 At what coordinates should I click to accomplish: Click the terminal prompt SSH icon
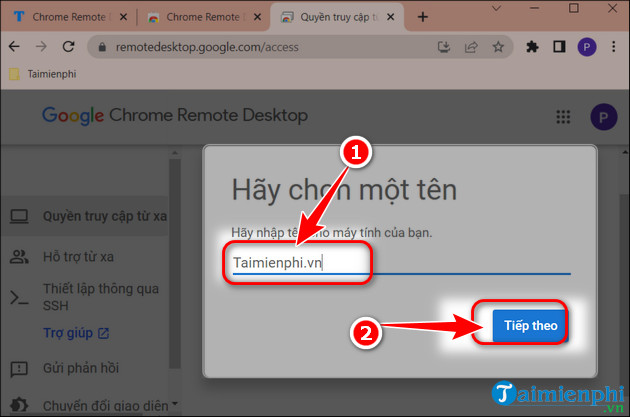click(x=19, y=298)
